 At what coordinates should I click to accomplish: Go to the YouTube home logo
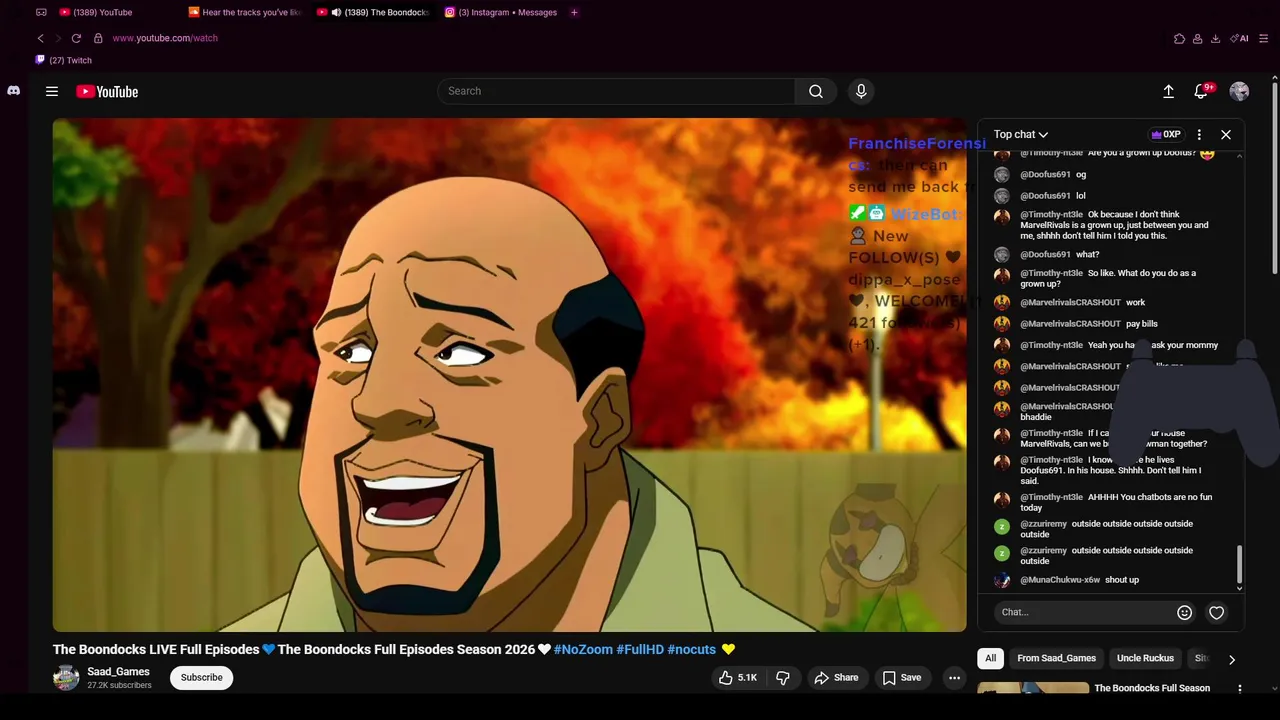coord(107,91)
